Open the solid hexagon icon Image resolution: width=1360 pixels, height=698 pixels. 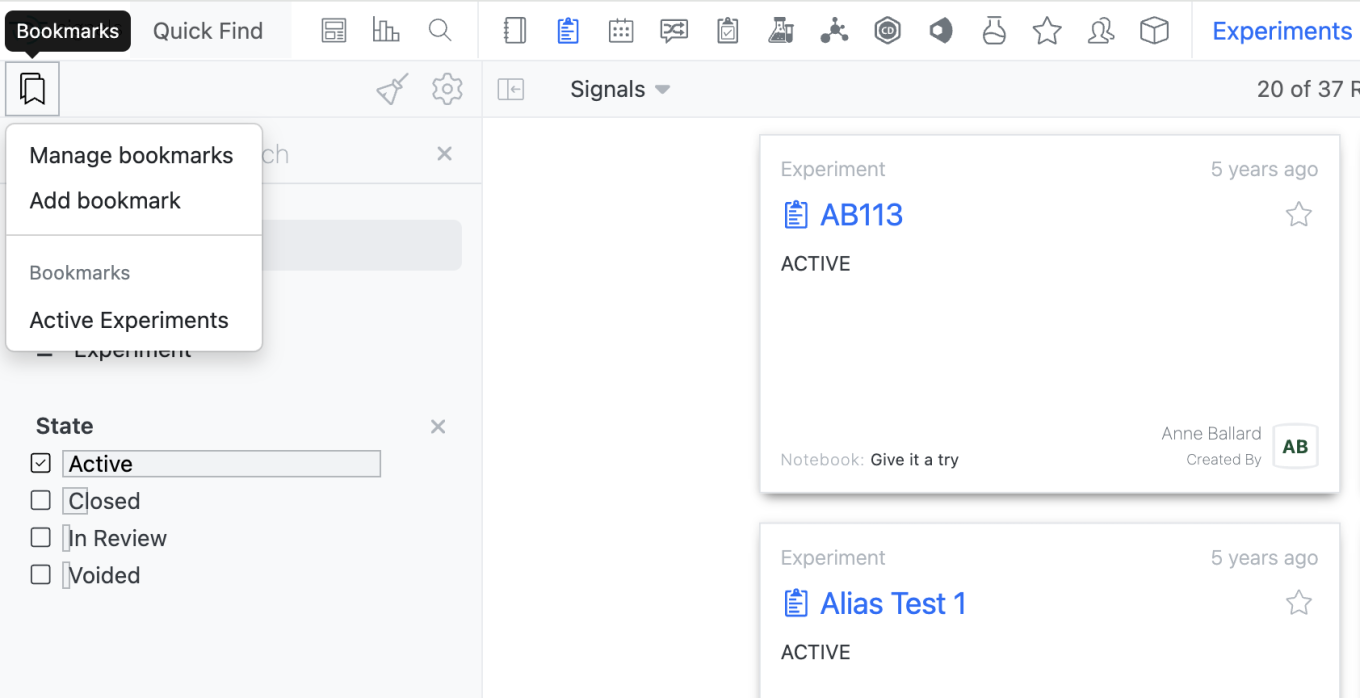pyautogui.click(x=940, y=31)
